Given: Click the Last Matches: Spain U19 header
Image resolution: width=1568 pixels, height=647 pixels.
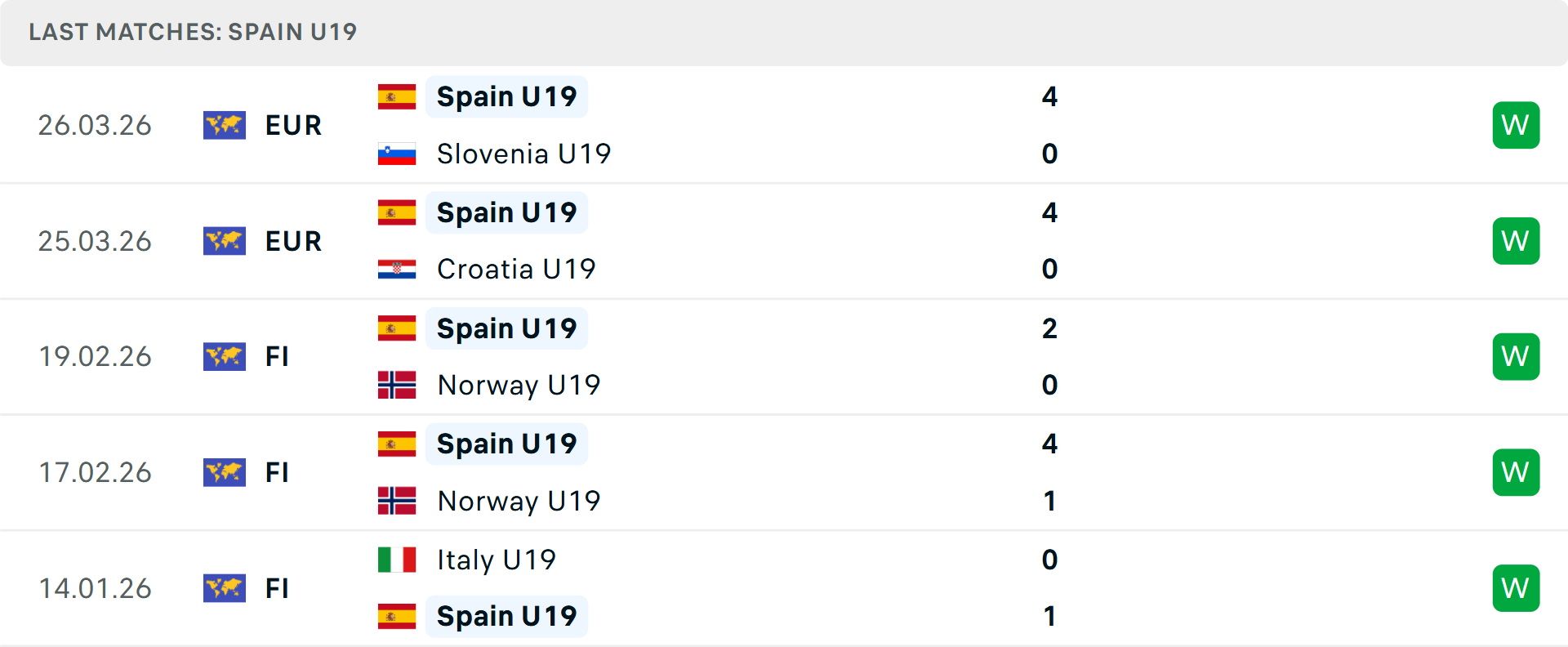Looking at the screenshot, I should point(193,32).
